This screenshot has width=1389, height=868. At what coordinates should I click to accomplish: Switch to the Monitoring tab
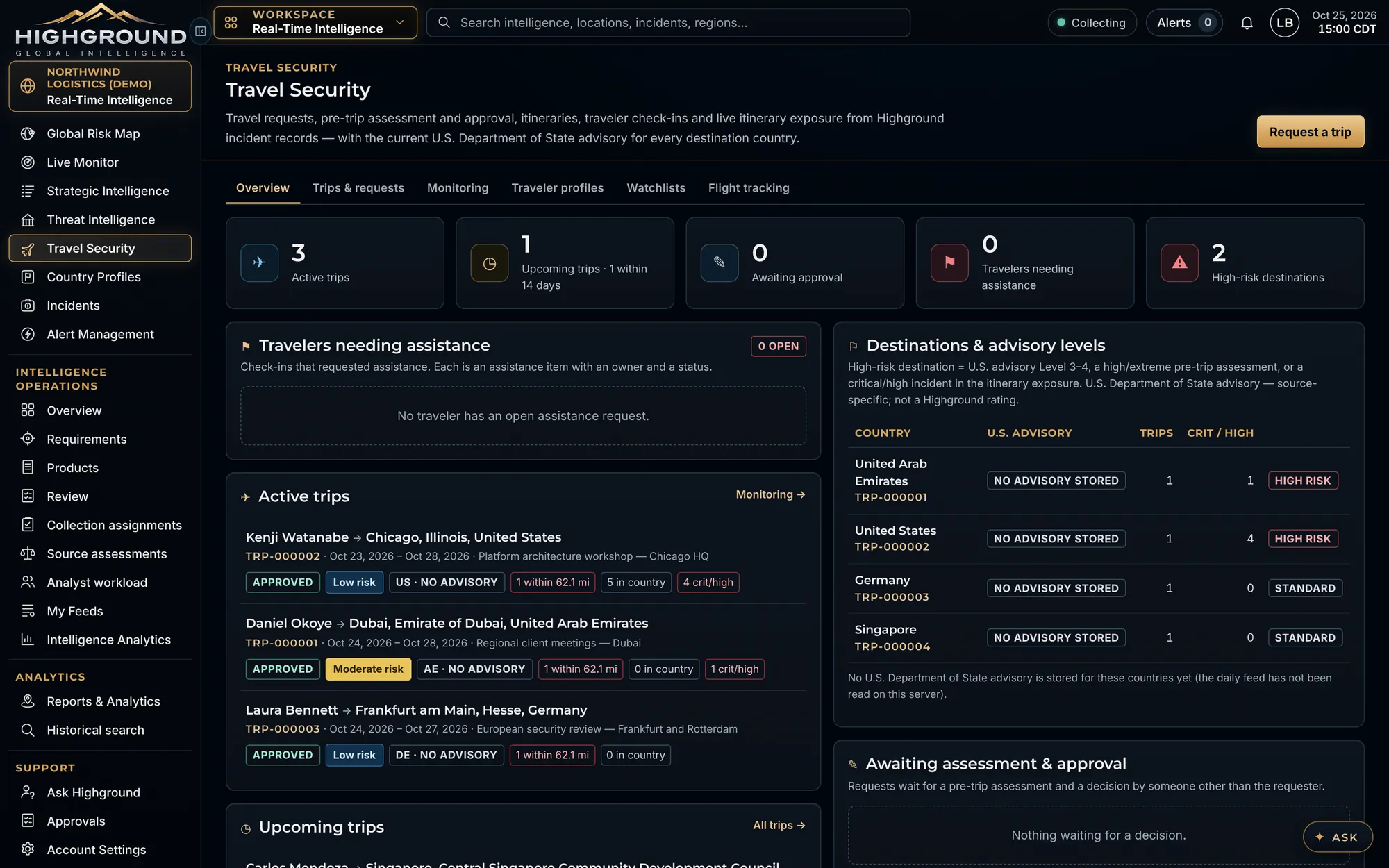(x=457, y=188)
